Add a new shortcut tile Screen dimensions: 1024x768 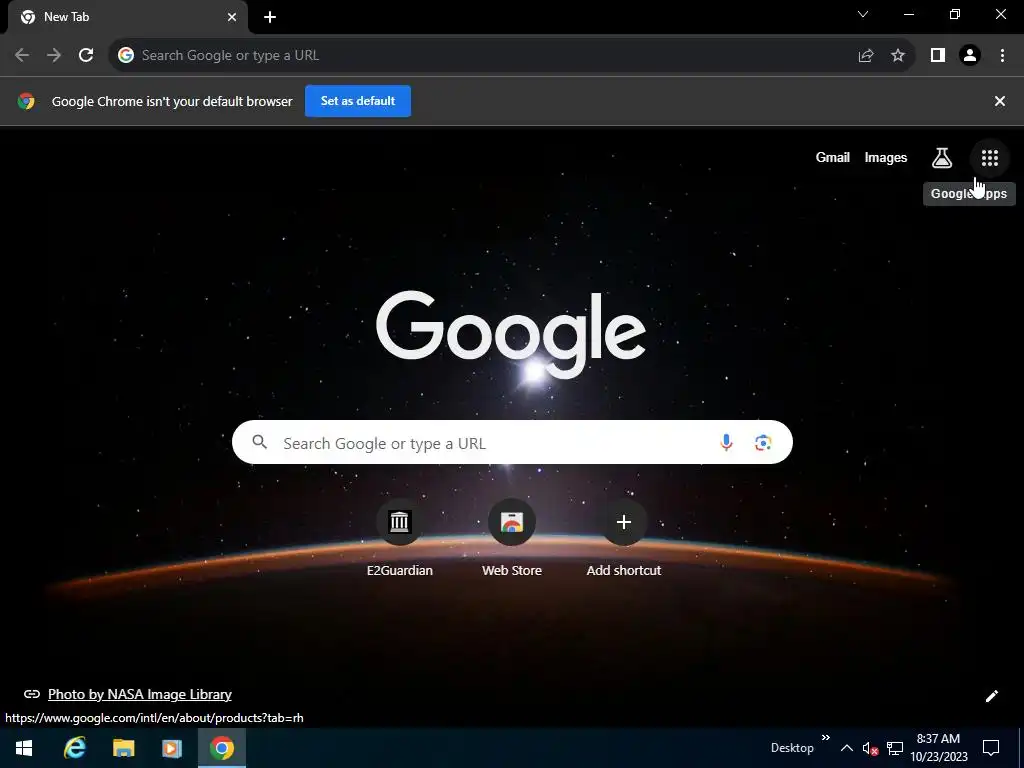tap(624, 539)
